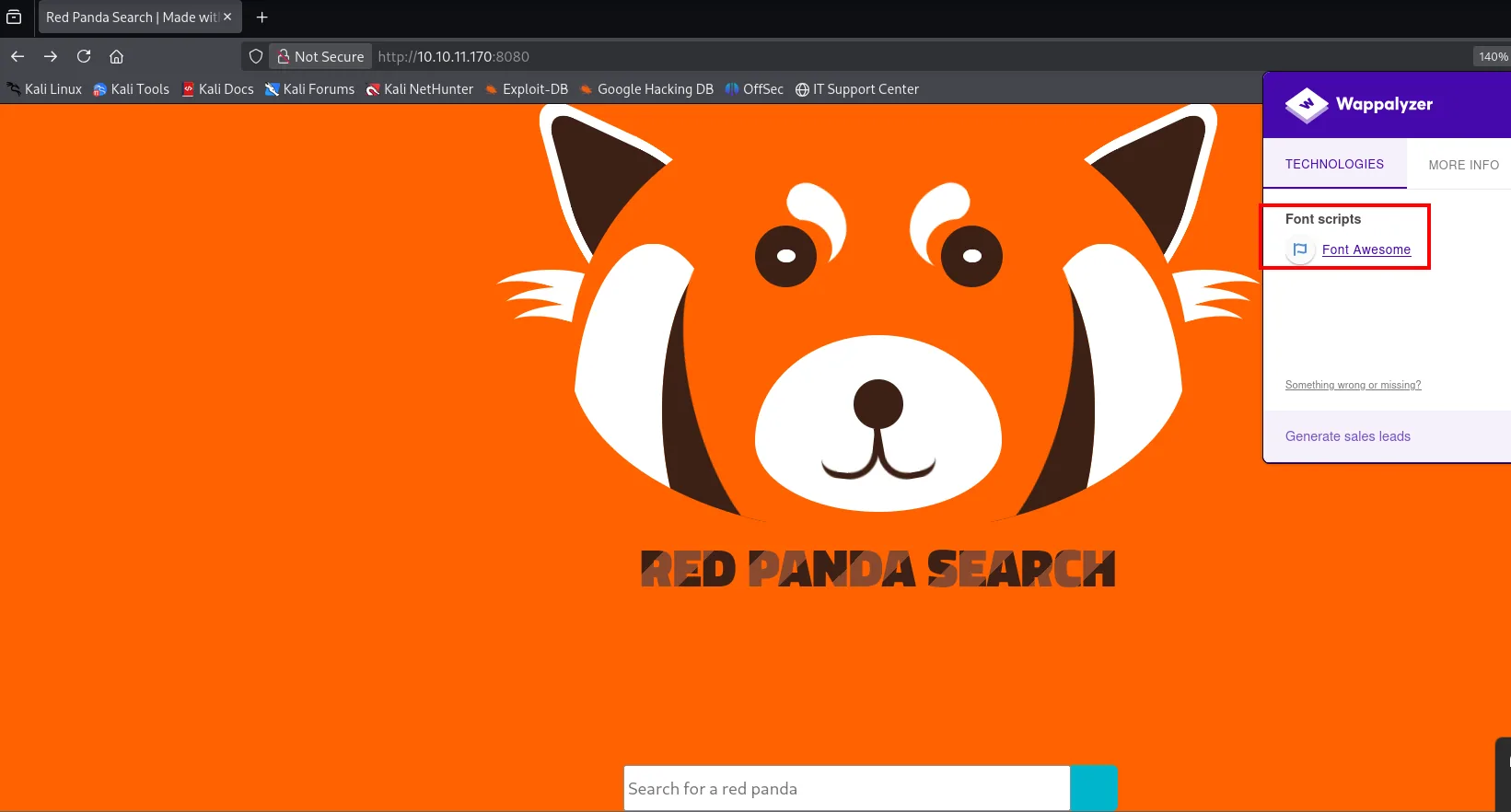This screenshot has width=1511, height=812.
Task: Open OffSec bookmark
Action: coord(754,89)
